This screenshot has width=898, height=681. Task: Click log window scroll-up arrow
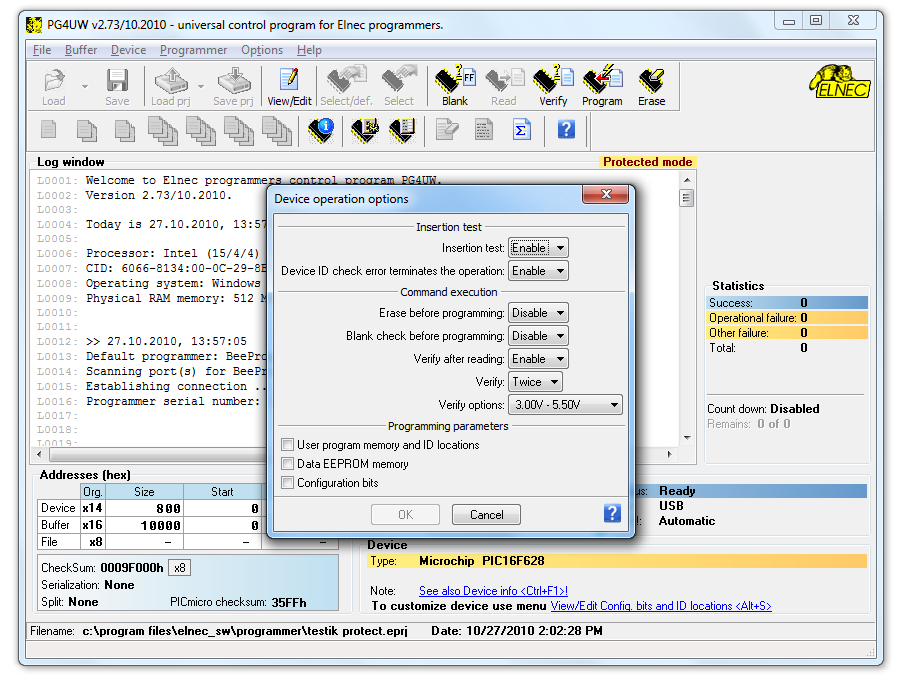pyautogui.click(x=687, y=180)
